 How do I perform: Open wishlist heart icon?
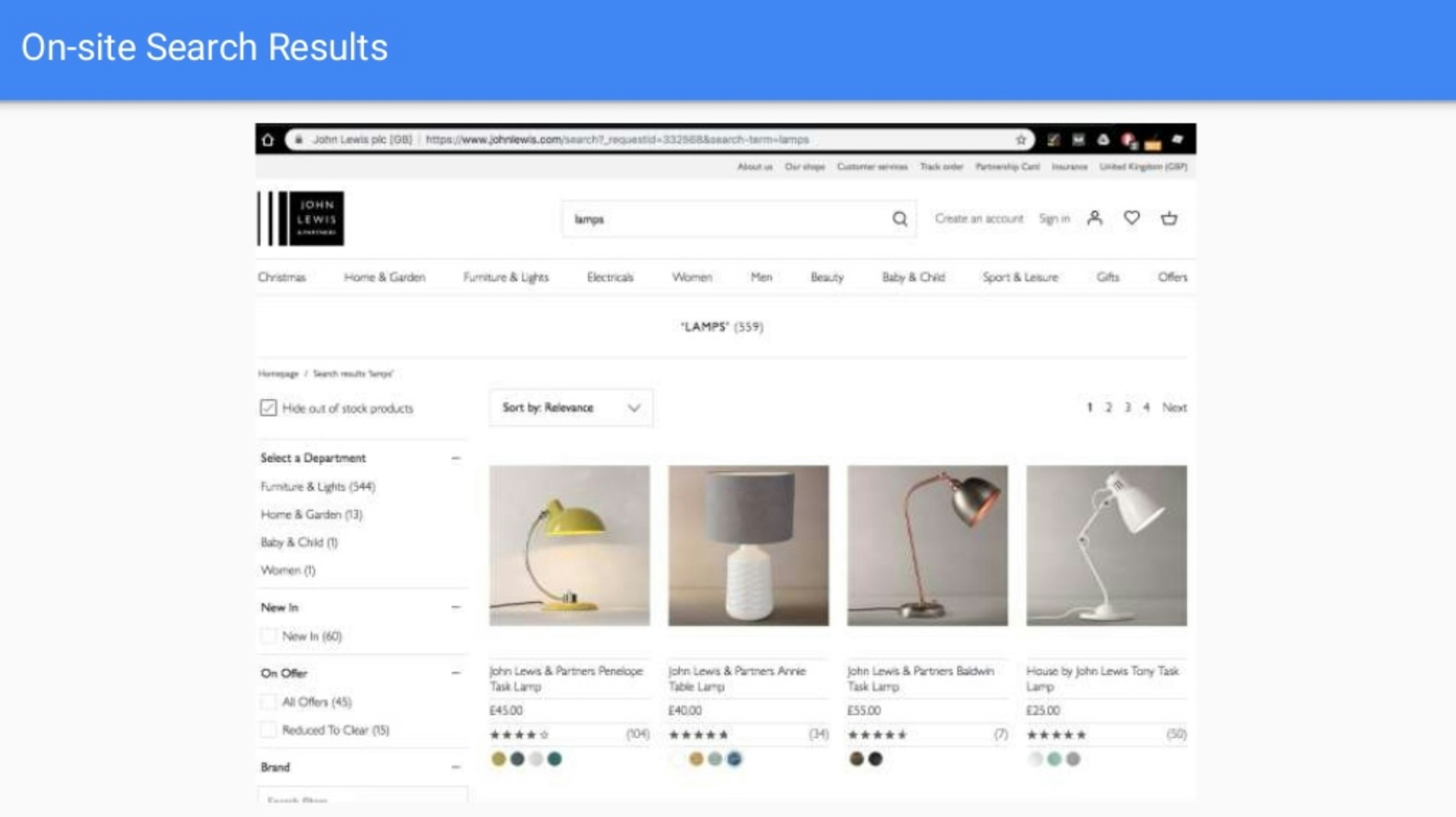coord(1132,218)
